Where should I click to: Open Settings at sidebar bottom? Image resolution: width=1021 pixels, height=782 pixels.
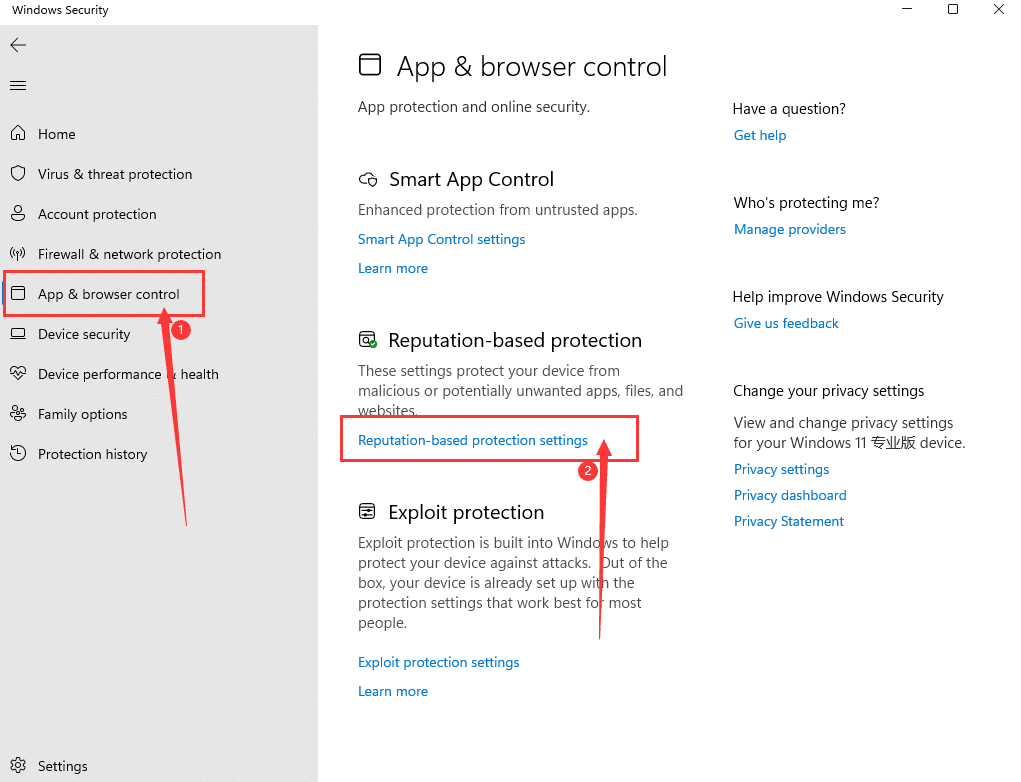(63, 766)
